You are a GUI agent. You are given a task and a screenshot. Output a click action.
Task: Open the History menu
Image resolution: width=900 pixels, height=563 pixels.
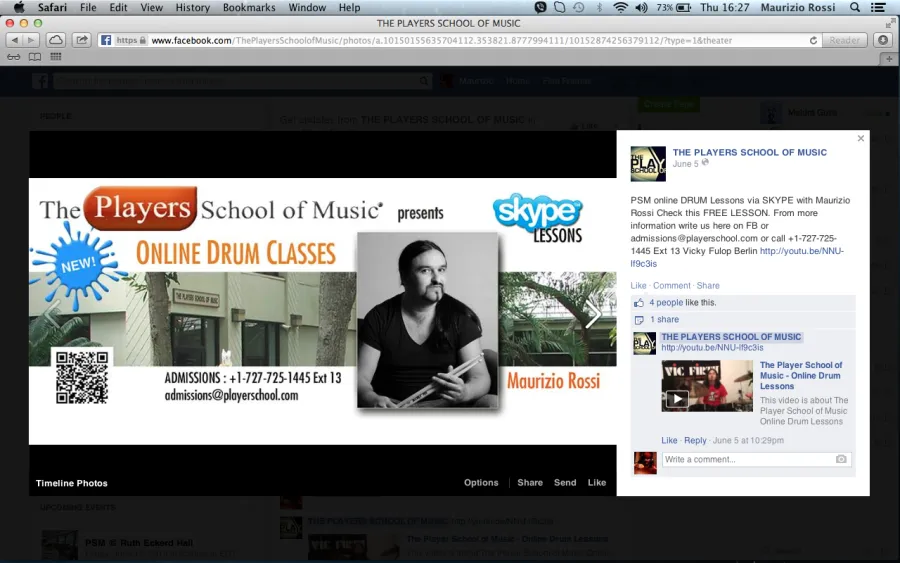(x=192, y=7)
